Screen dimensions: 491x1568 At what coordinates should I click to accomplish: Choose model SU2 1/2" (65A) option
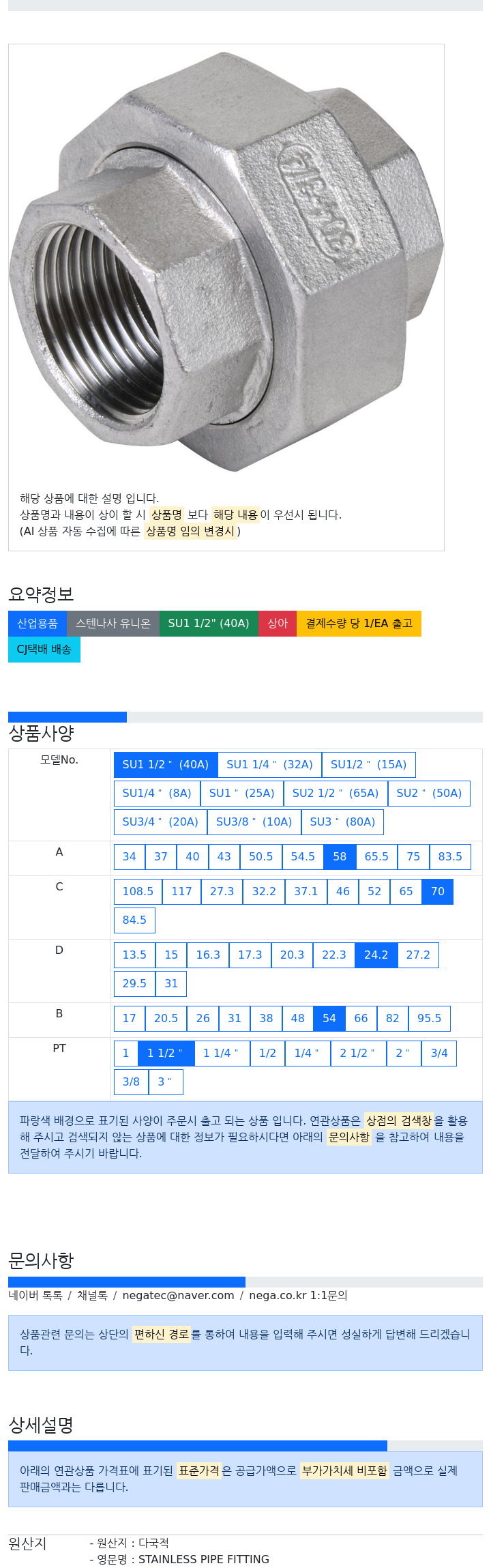336,794
